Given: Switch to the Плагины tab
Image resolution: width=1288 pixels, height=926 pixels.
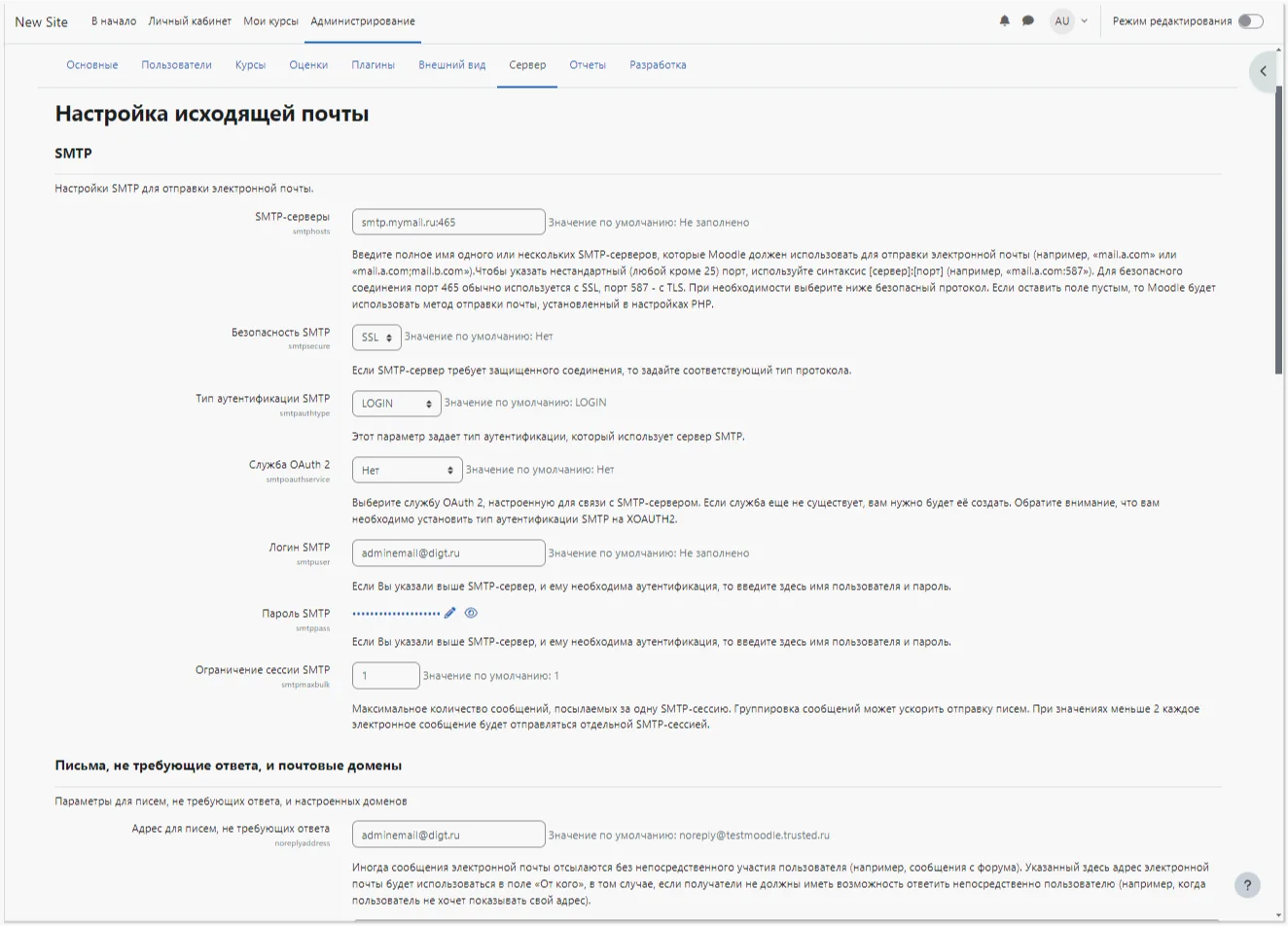Looking at the screenshot, I should (373, 65).
